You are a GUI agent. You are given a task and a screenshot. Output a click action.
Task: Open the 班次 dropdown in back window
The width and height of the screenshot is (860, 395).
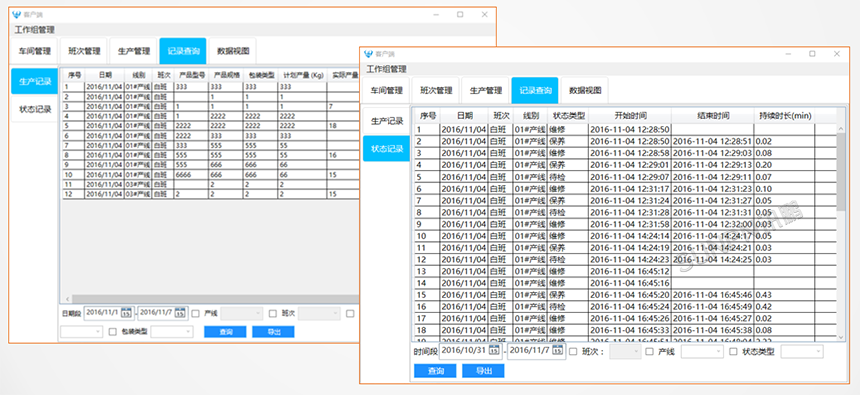[319, 313]
